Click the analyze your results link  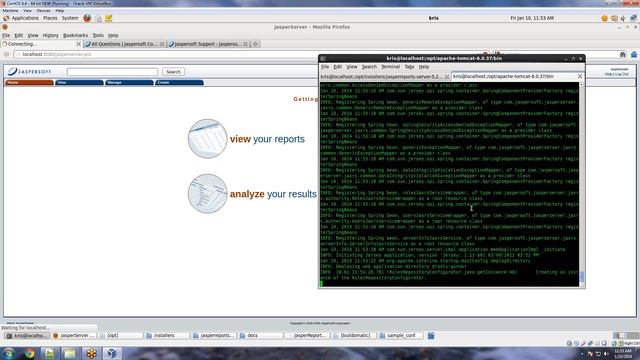(273, 194)
